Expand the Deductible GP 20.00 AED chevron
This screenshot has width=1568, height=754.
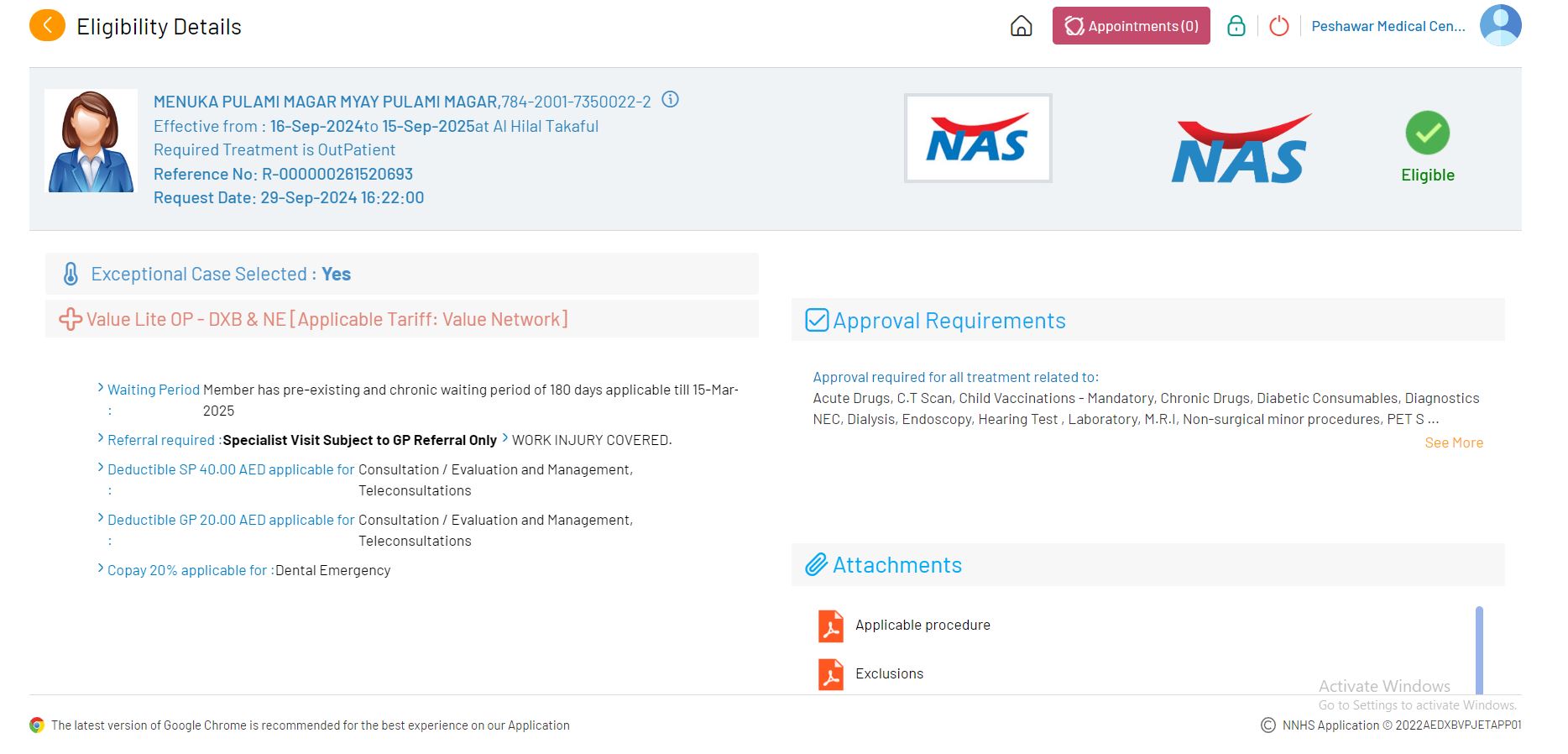point(101,518)
